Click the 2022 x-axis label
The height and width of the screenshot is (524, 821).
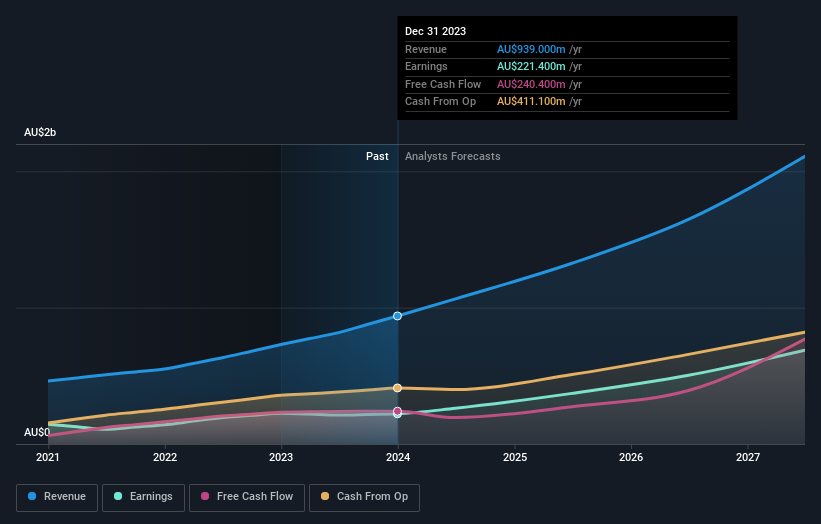[165, 457]
